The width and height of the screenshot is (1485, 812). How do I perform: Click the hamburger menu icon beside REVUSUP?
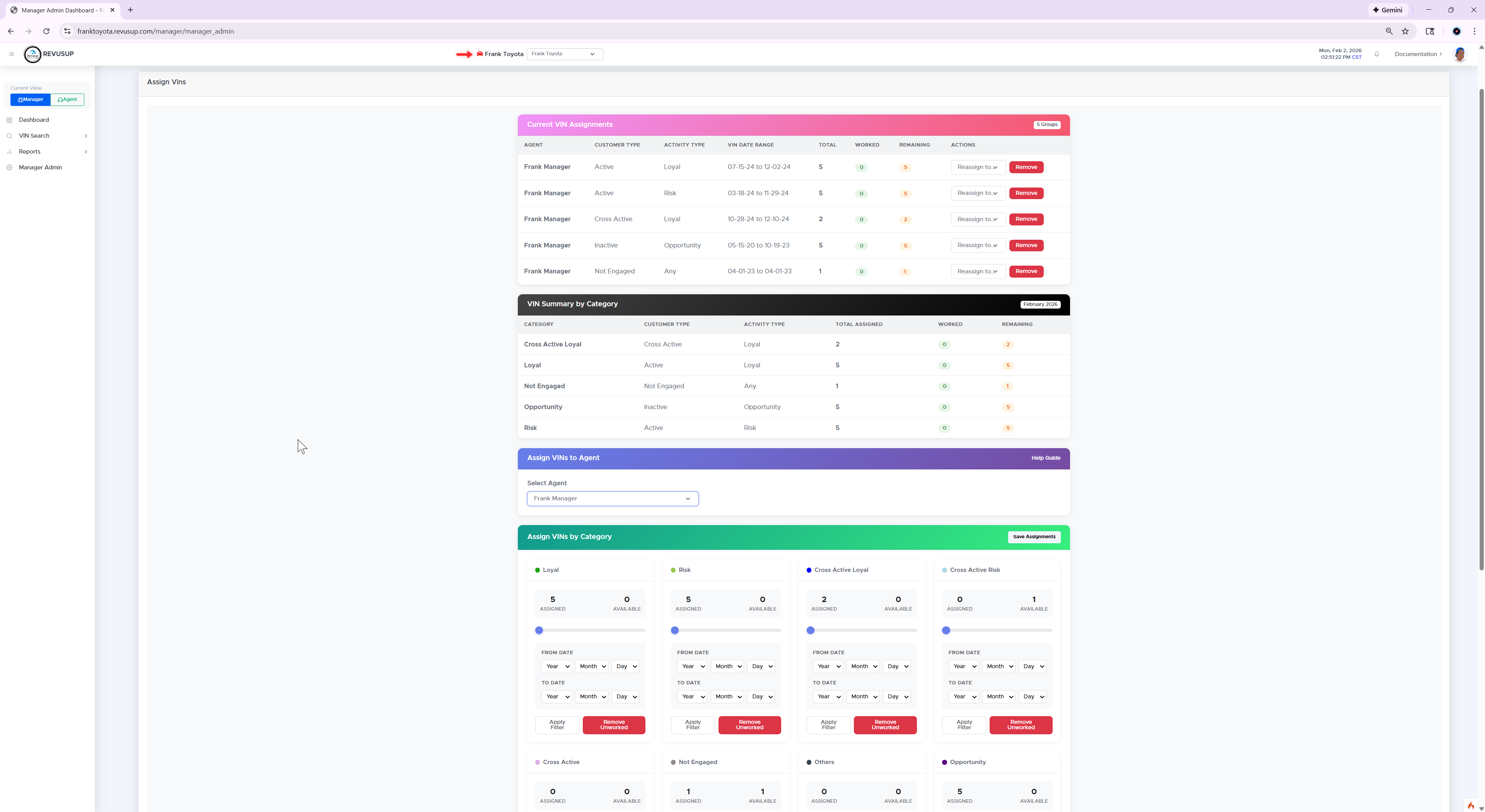[x=11, y=54]
